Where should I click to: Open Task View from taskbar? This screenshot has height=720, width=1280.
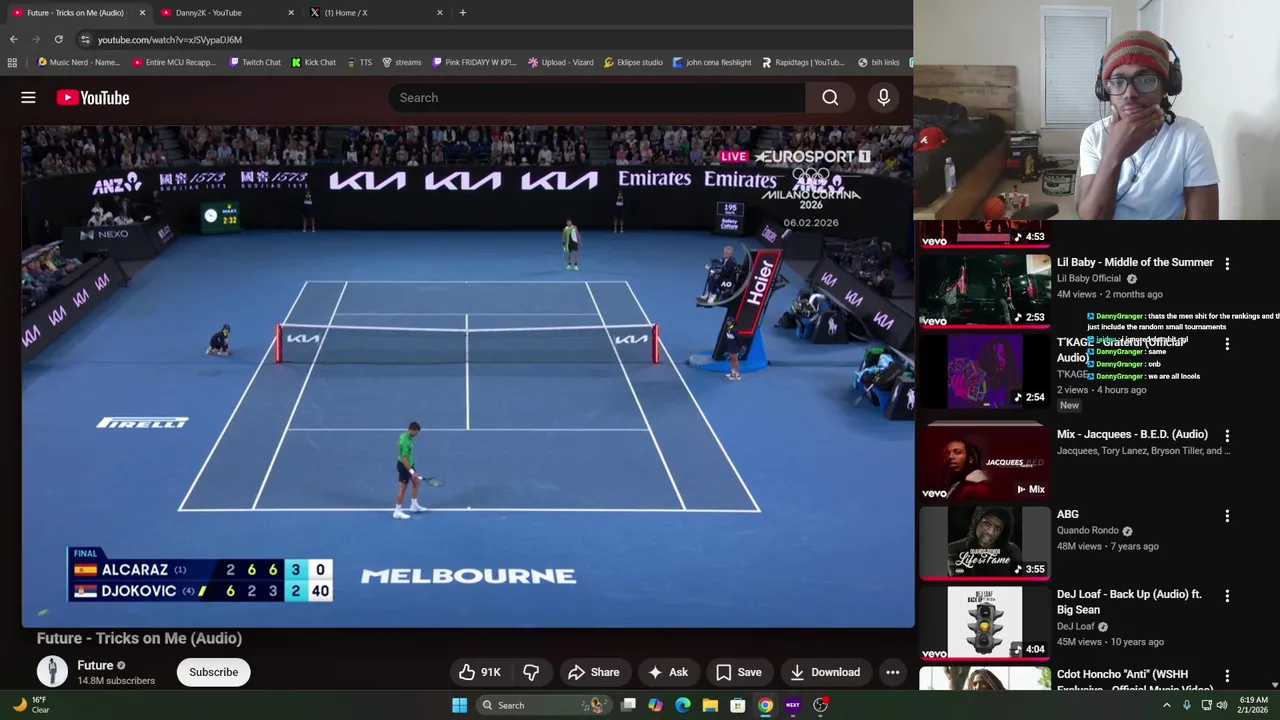[x=628, y=705]
